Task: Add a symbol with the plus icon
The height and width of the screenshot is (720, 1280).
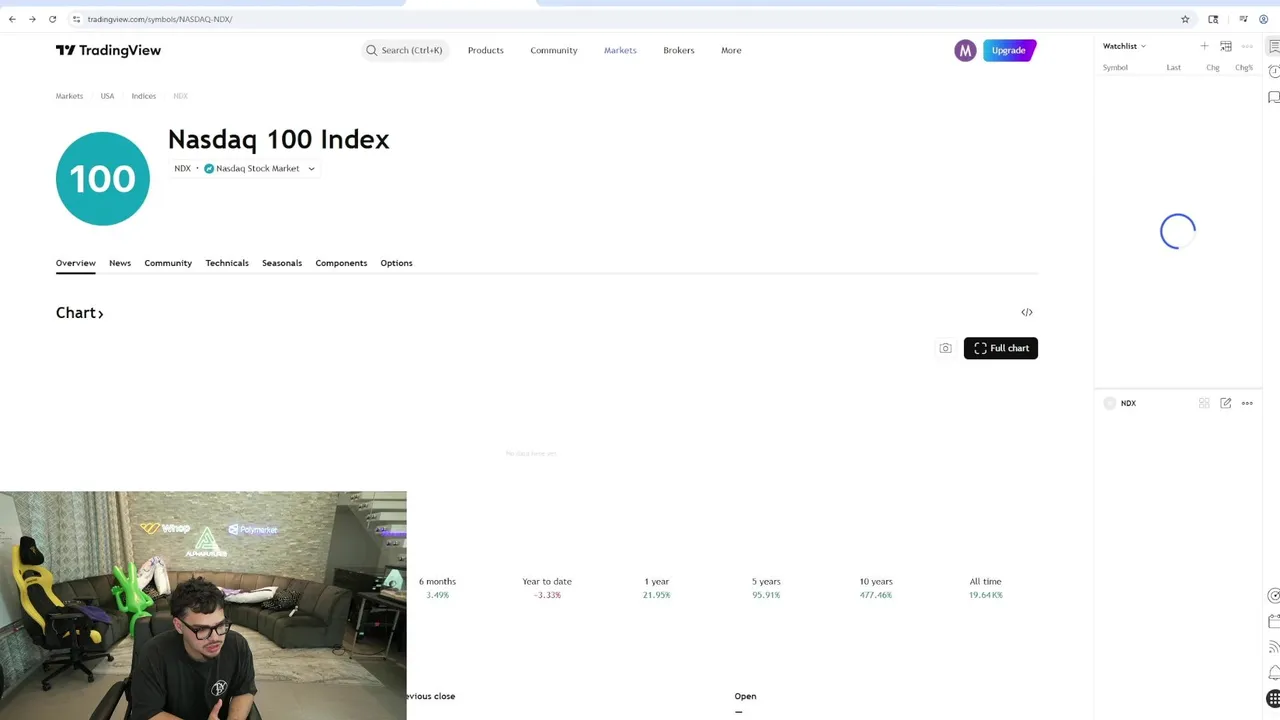Action: (x=1204, y=46)
